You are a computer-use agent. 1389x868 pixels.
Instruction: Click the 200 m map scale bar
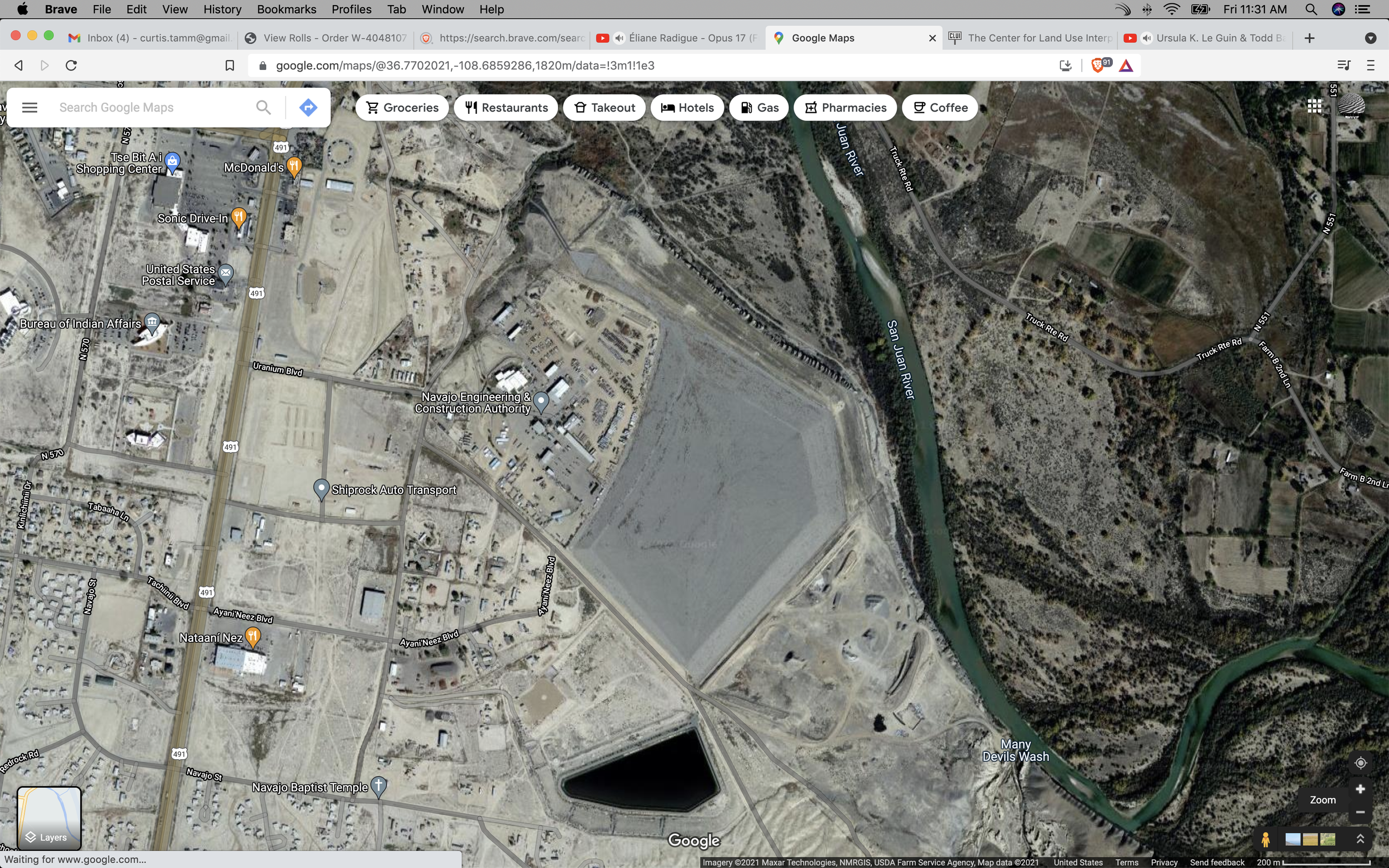[x=1315, y=862]
